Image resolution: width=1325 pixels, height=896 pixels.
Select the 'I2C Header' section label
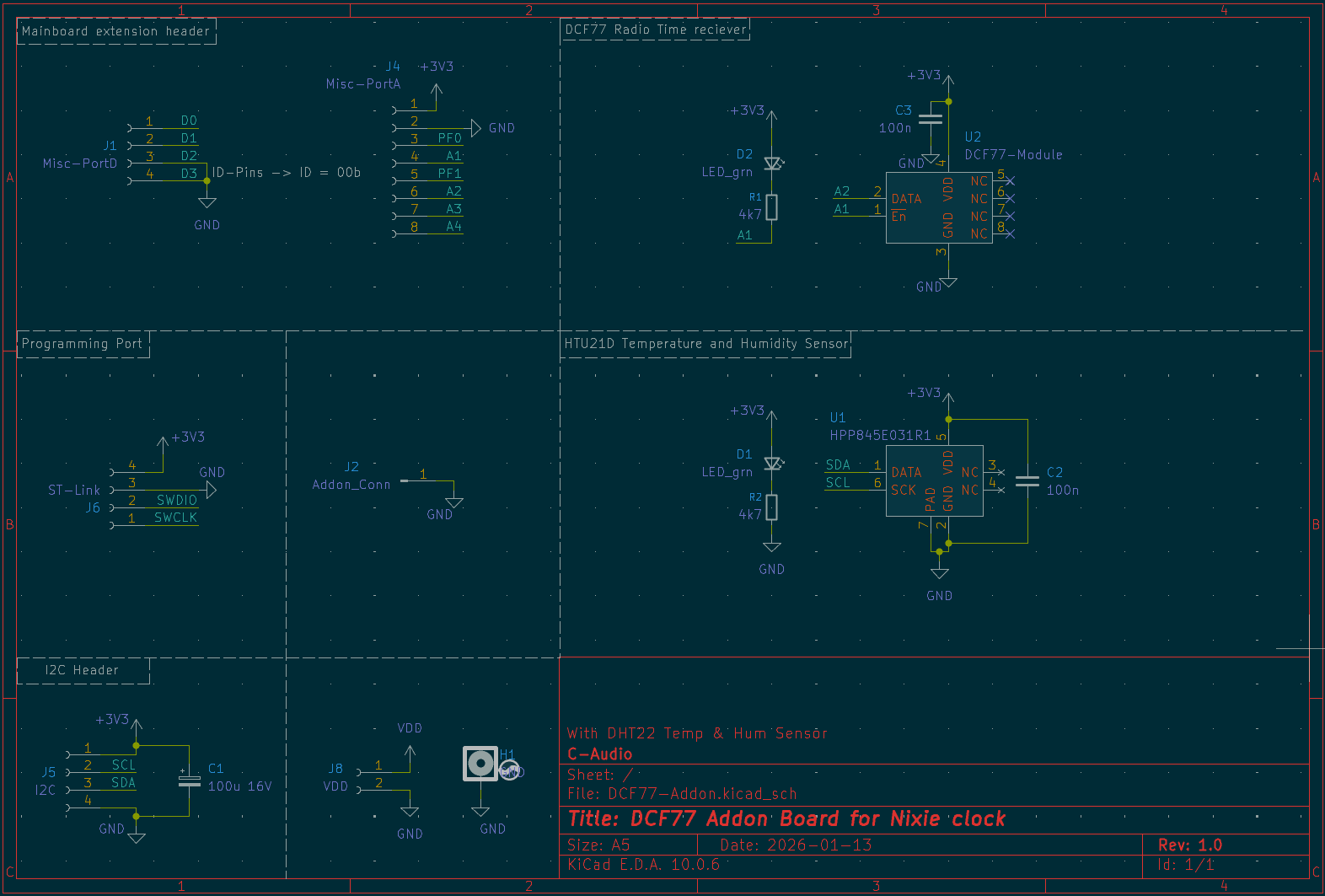(x=82, y=670)
